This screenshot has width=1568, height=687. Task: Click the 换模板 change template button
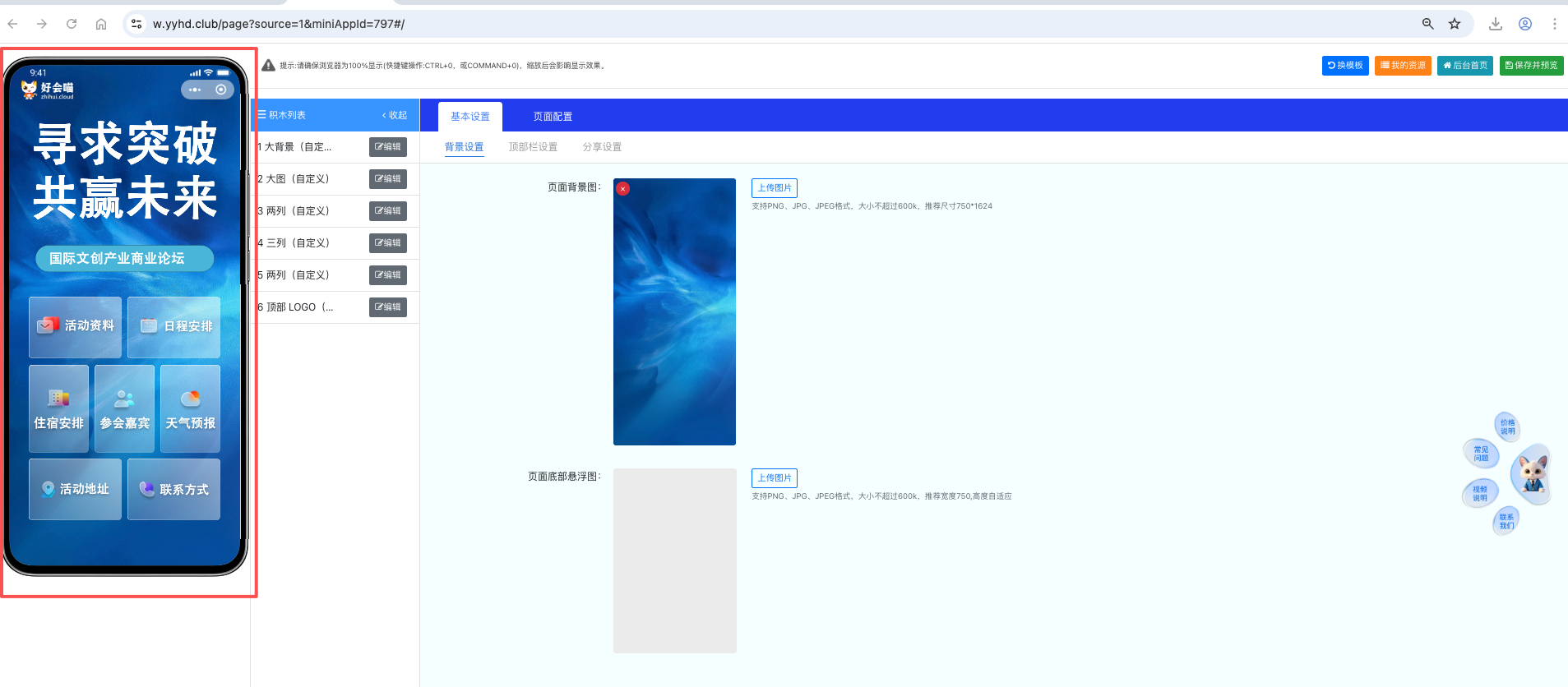point(1345,66)
